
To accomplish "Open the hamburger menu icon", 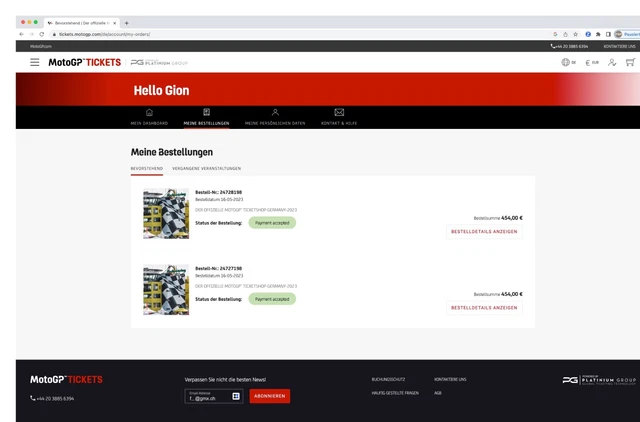I will pos(35,62).
